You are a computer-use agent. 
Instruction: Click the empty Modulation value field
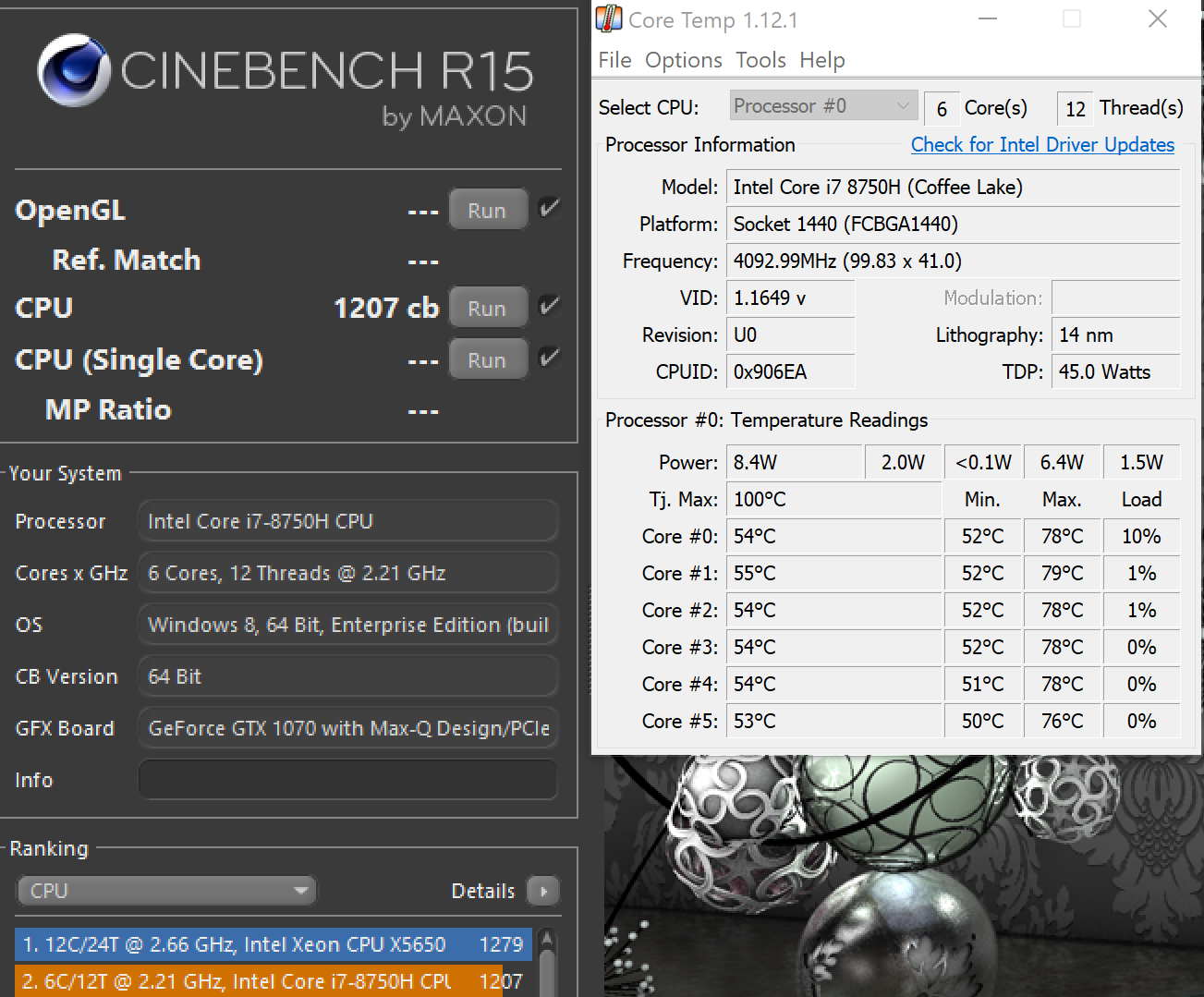tap(1116, 298)
